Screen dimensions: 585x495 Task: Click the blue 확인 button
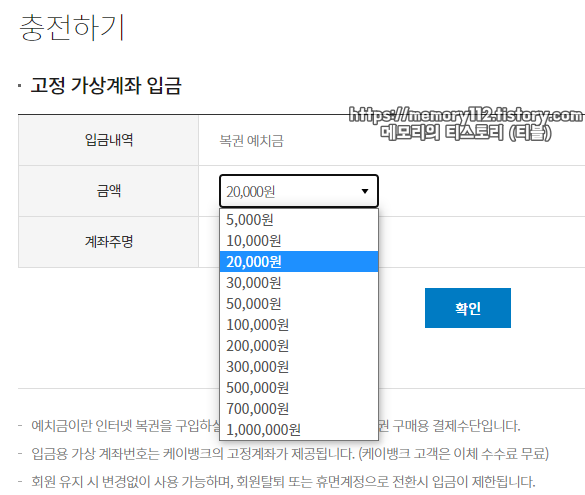pyautogui.click(x=467, y=308)
